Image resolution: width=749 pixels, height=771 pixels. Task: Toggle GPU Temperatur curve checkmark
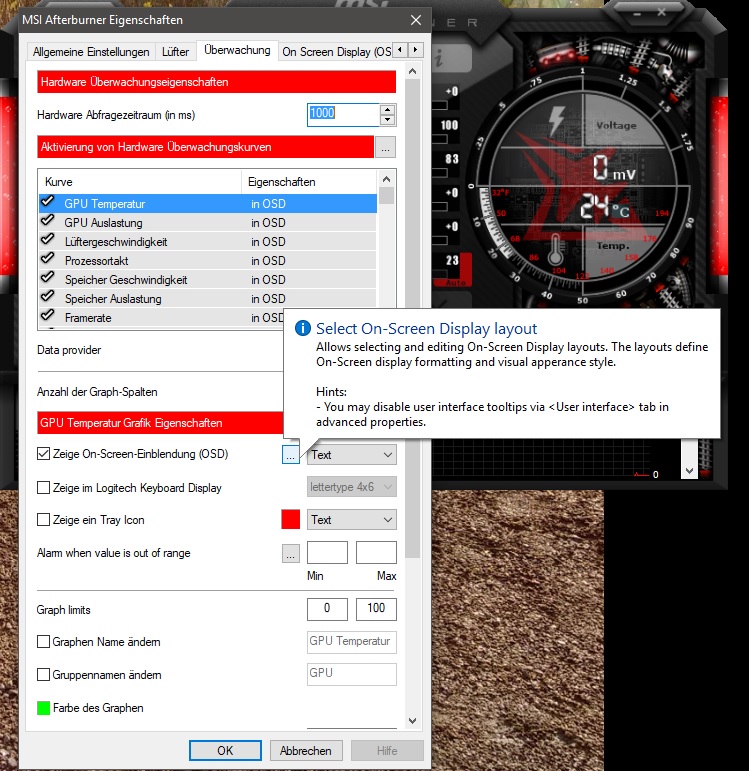48,202
